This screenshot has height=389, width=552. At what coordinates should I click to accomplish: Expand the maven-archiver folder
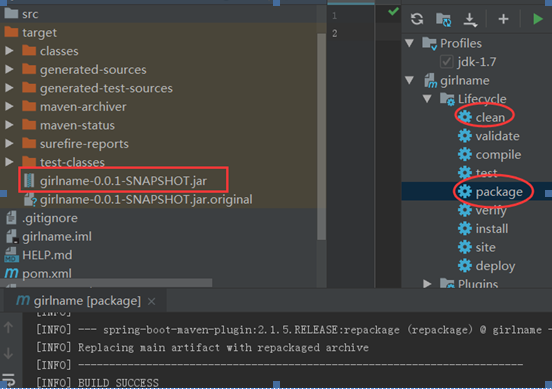[x=9, y=106]
